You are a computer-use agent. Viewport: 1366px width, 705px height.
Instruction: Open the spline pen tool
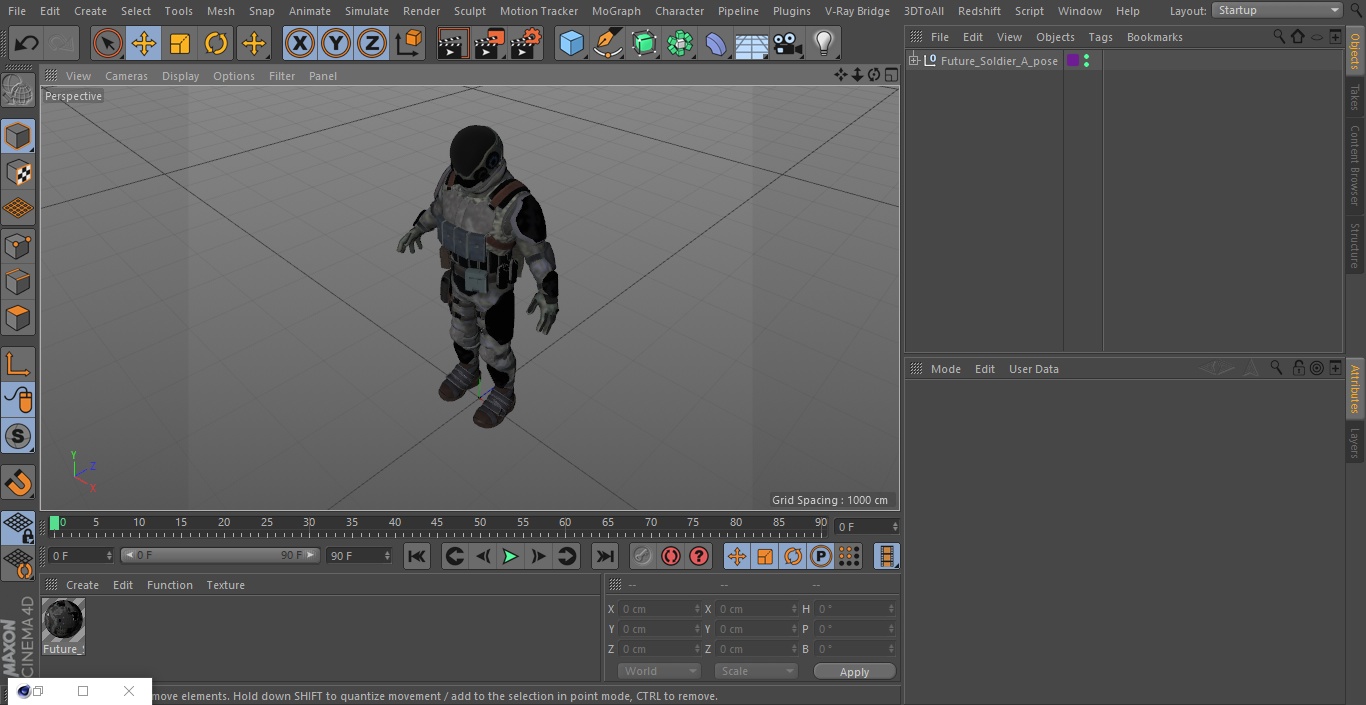point(607,43)
